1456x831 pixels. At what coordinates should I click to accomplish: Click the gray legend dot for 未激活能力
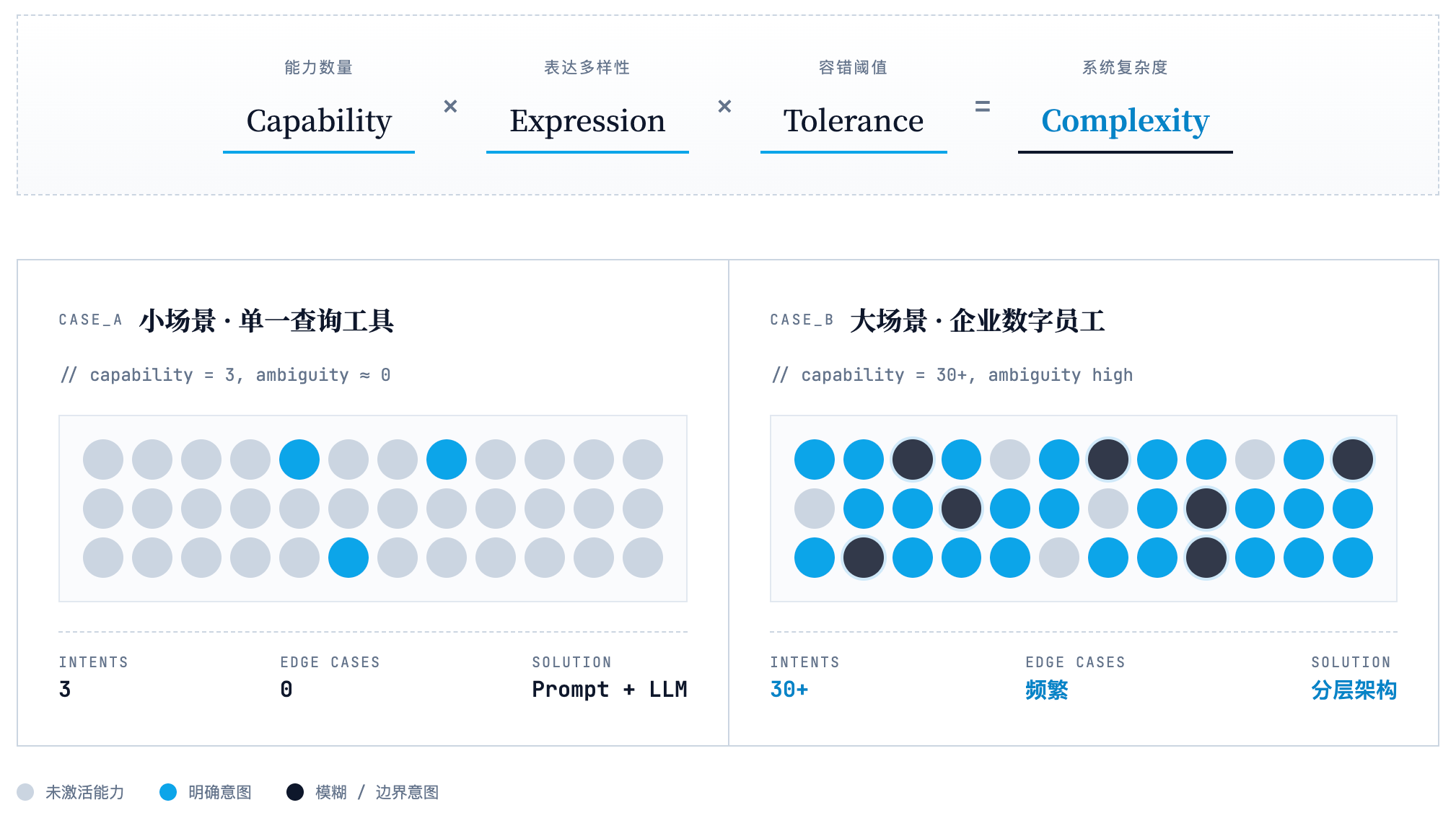pos(25,792)
